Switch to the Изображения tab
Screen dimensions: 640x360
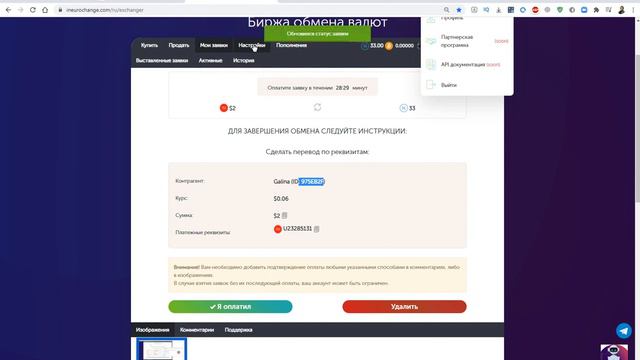152,330
